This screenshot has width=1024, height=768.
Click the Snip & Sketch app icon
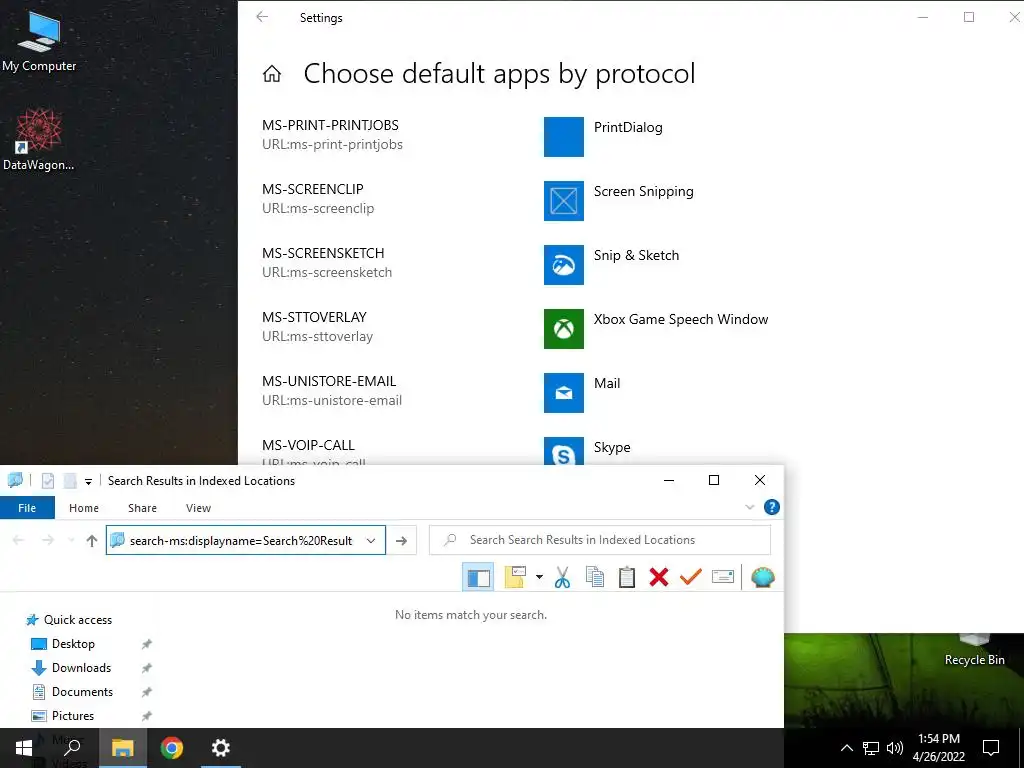click(564, 264)
